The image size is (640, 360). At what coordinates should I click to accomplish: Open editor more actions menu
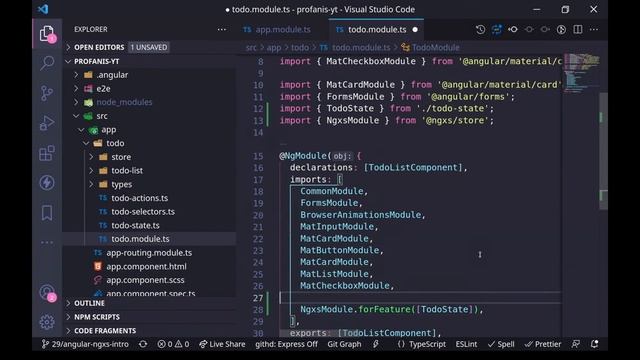(594, 29)
